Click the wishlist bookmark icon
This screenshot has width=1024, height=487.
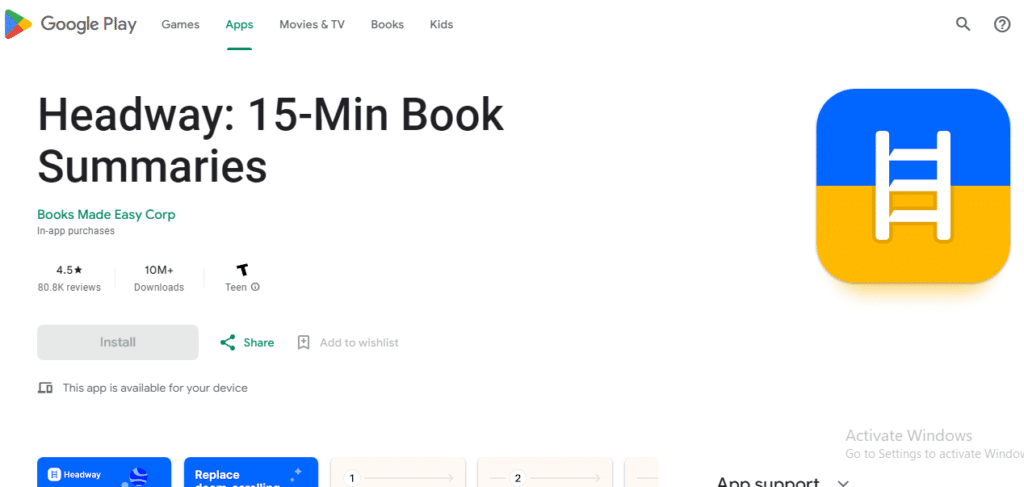(303, 343)
